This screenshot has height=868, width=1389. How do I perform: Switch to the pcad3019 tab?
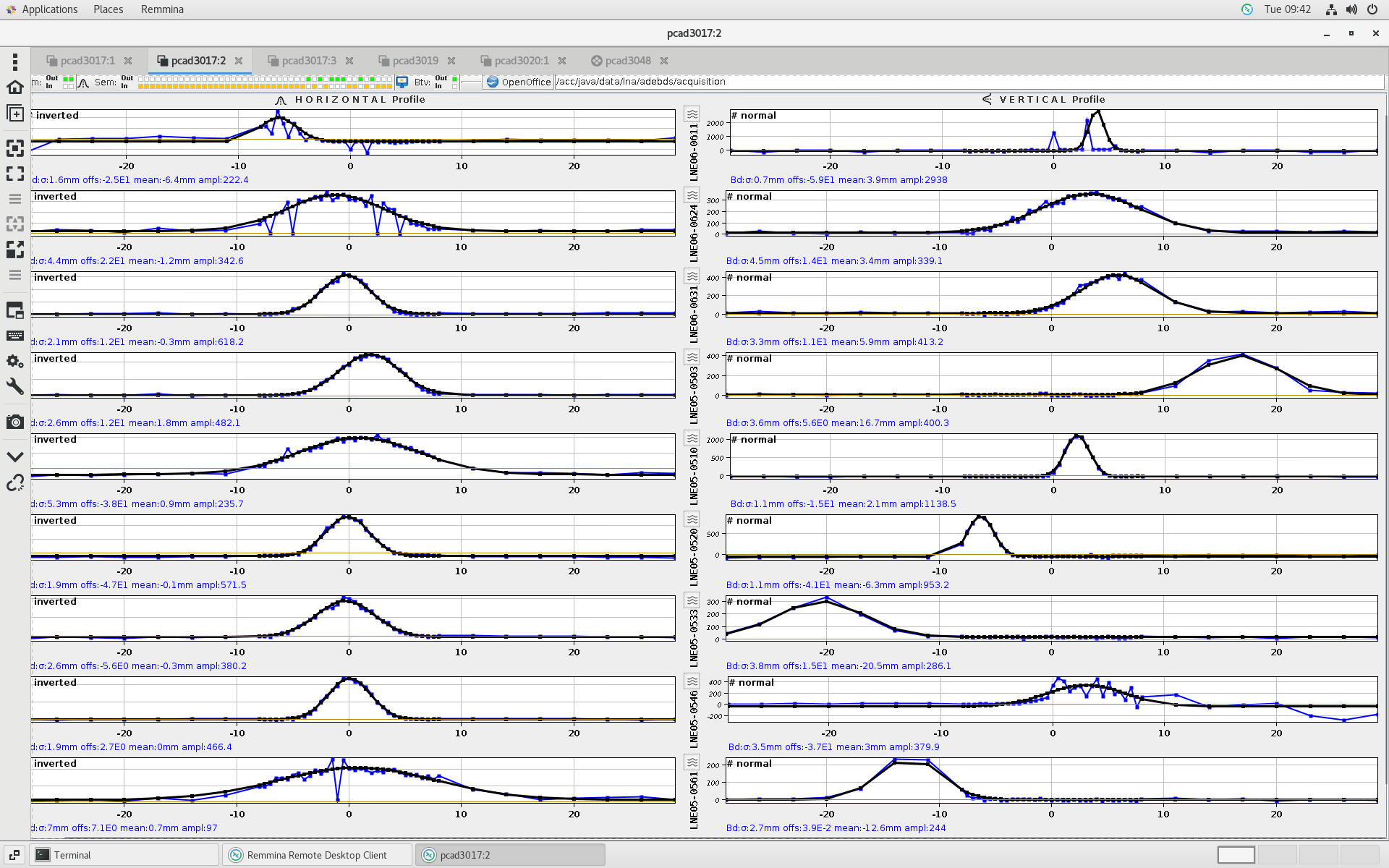tap(415, 61)
